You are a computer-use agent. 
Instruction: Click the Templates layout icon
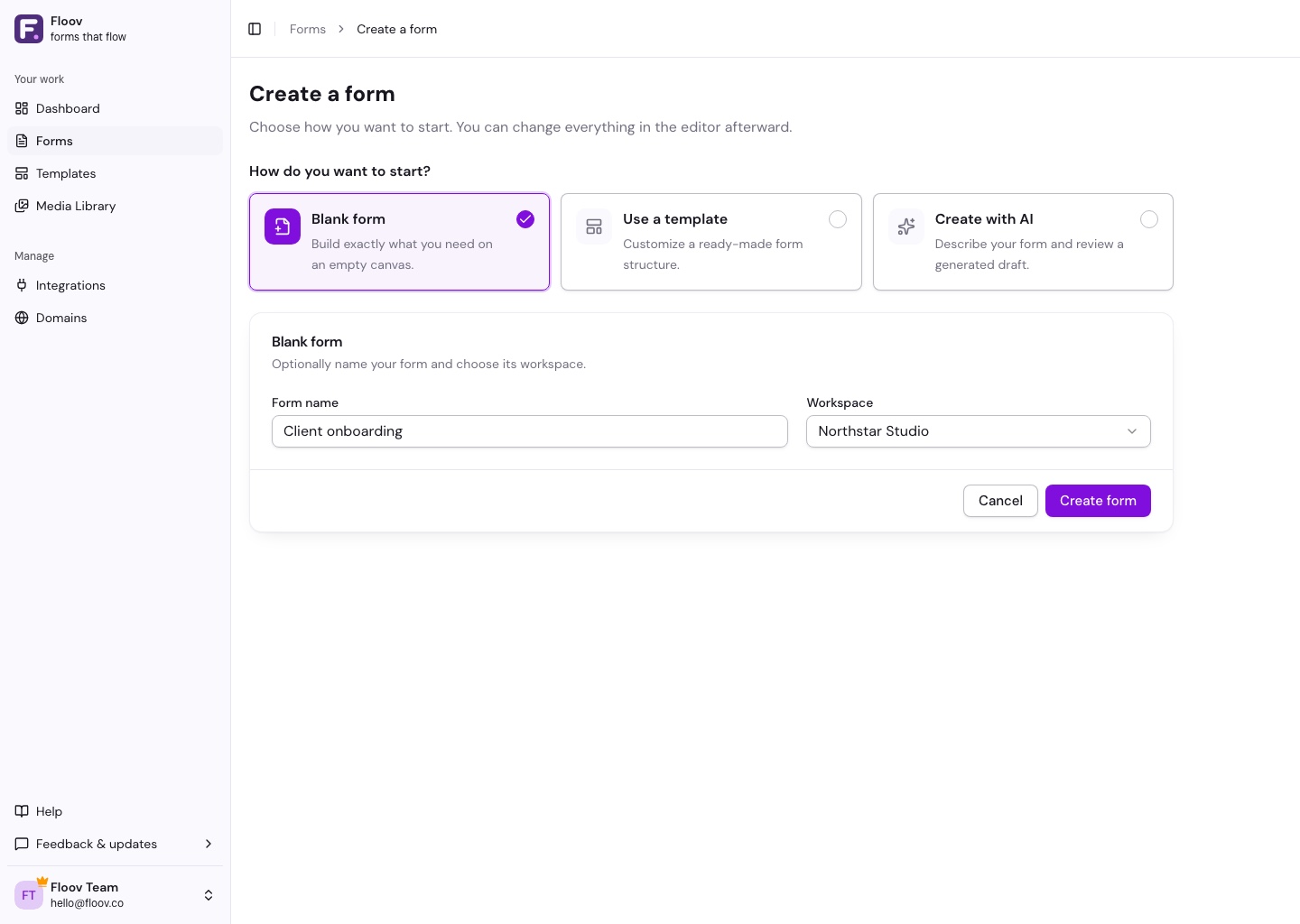pyautogui.click(x=22, y=173)
